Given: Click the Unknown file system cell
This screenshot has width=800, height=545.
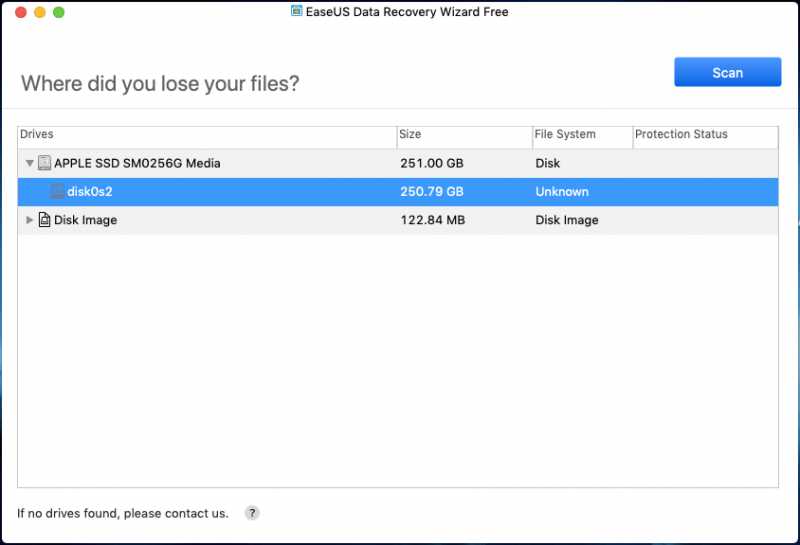Looking at the screenshot, I should pyautogui.click(x=562, y=192).
